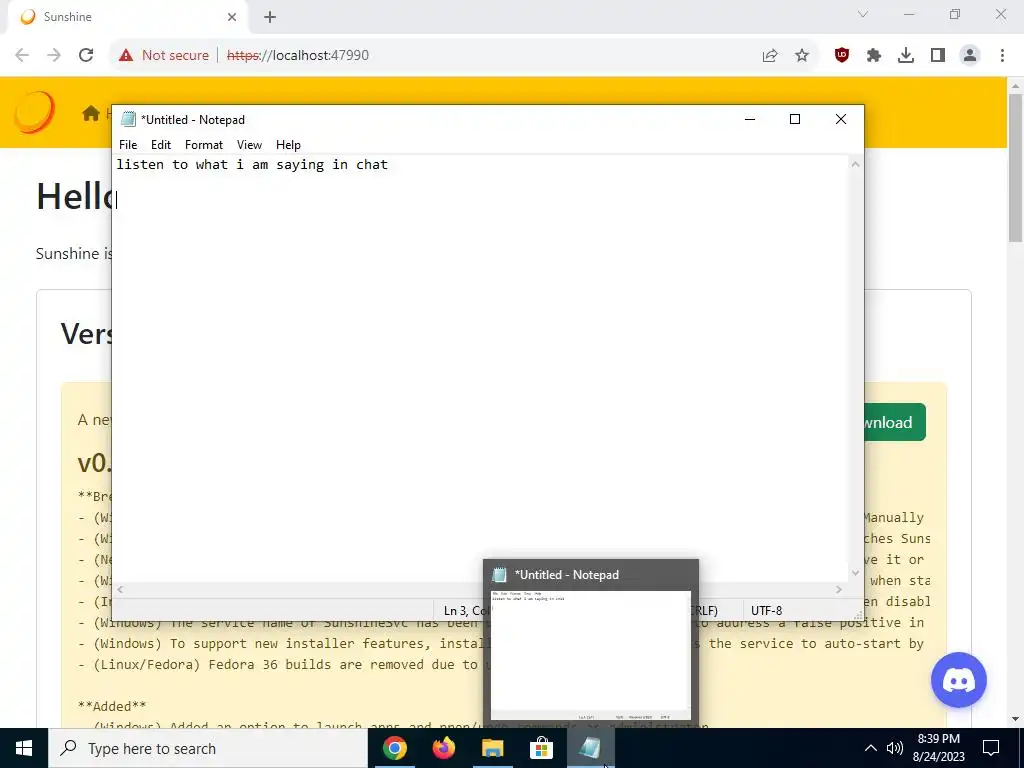Reload the Sunshine page
The height and width of the screenshot is (768, 1024).
tap(86, 56)
